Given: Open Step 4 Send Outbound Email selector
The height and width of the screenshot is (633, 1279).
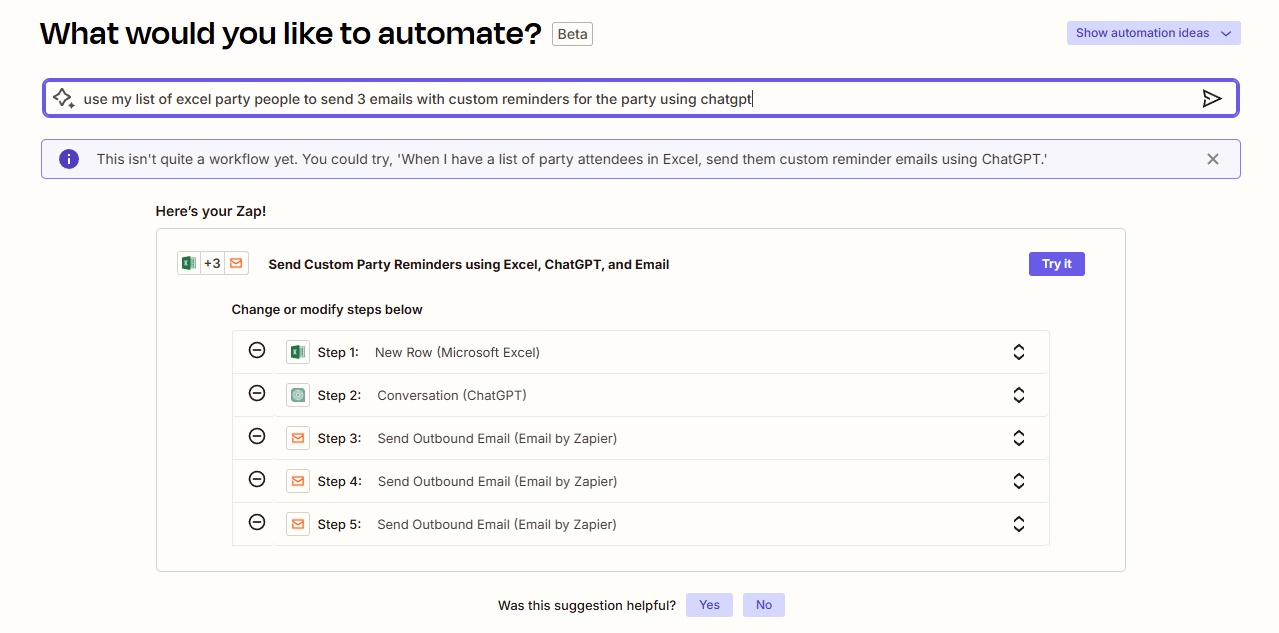Looking at the screenshot, I should point(1019,481).
